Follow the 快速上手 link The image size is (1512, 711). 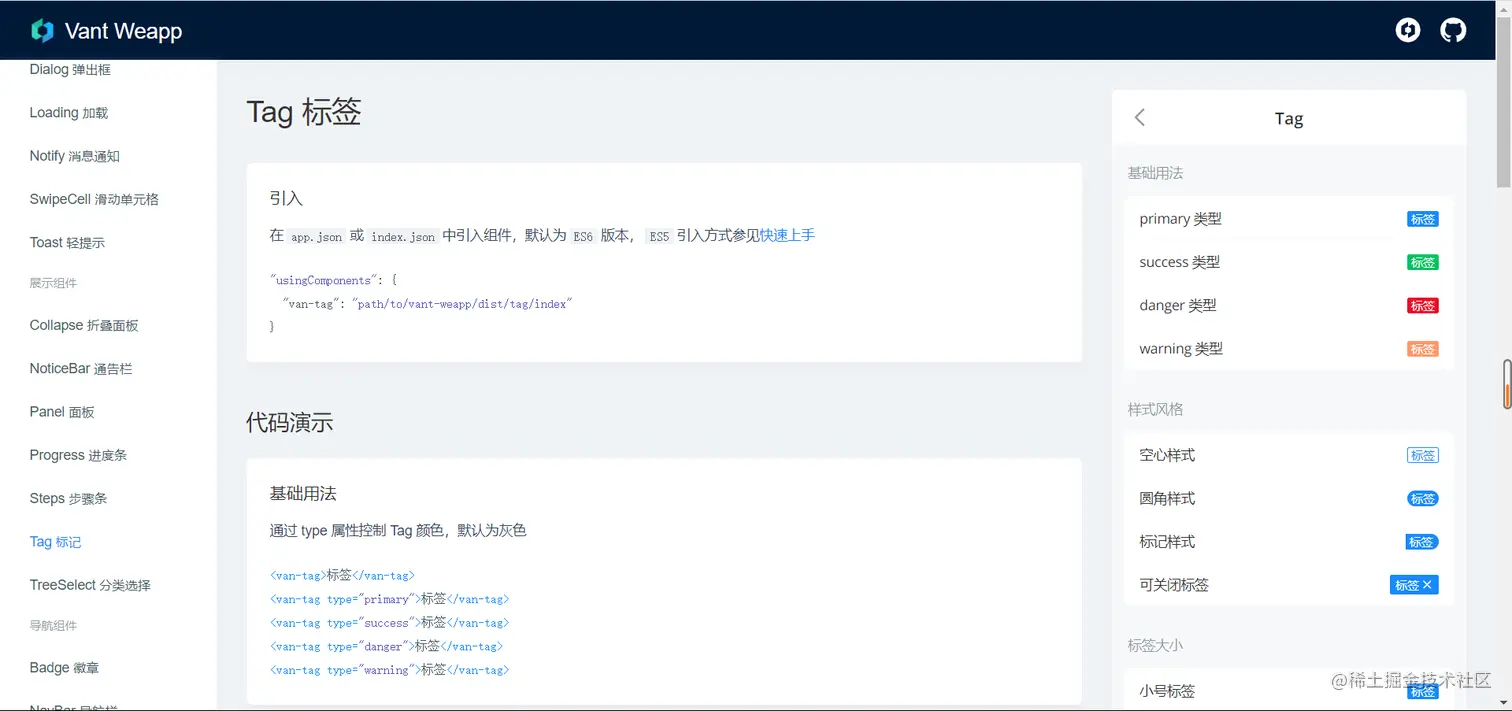787,235
